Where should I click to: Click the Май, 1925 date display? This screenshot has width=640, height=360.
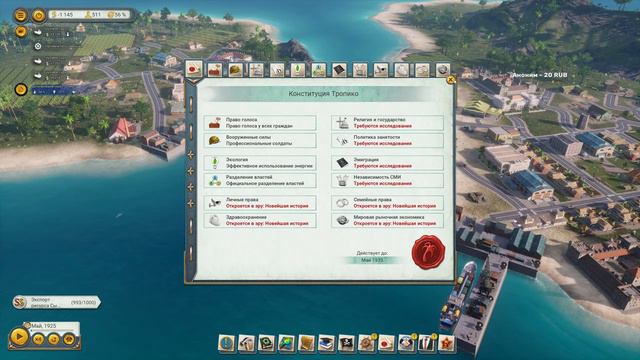point(44,326)
